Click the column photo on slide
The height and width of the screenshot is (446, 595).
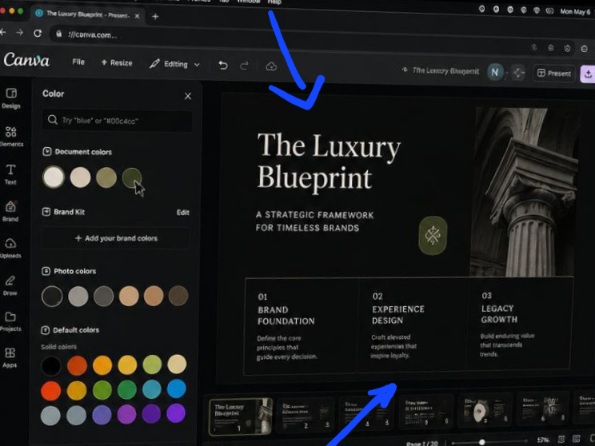pos(524,192)
